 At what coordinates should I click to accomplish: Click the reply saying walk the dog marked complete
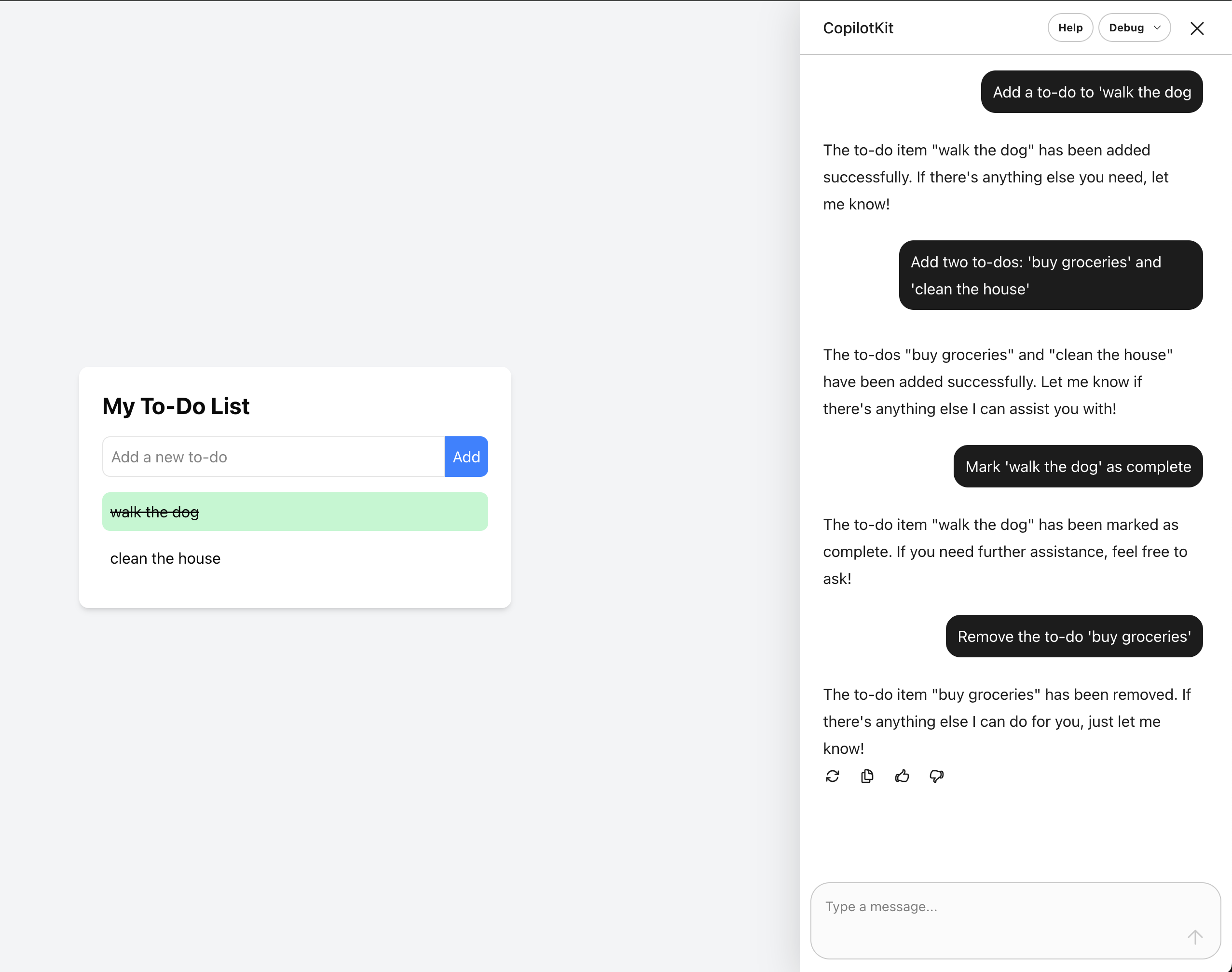(x=1005, y=552)
